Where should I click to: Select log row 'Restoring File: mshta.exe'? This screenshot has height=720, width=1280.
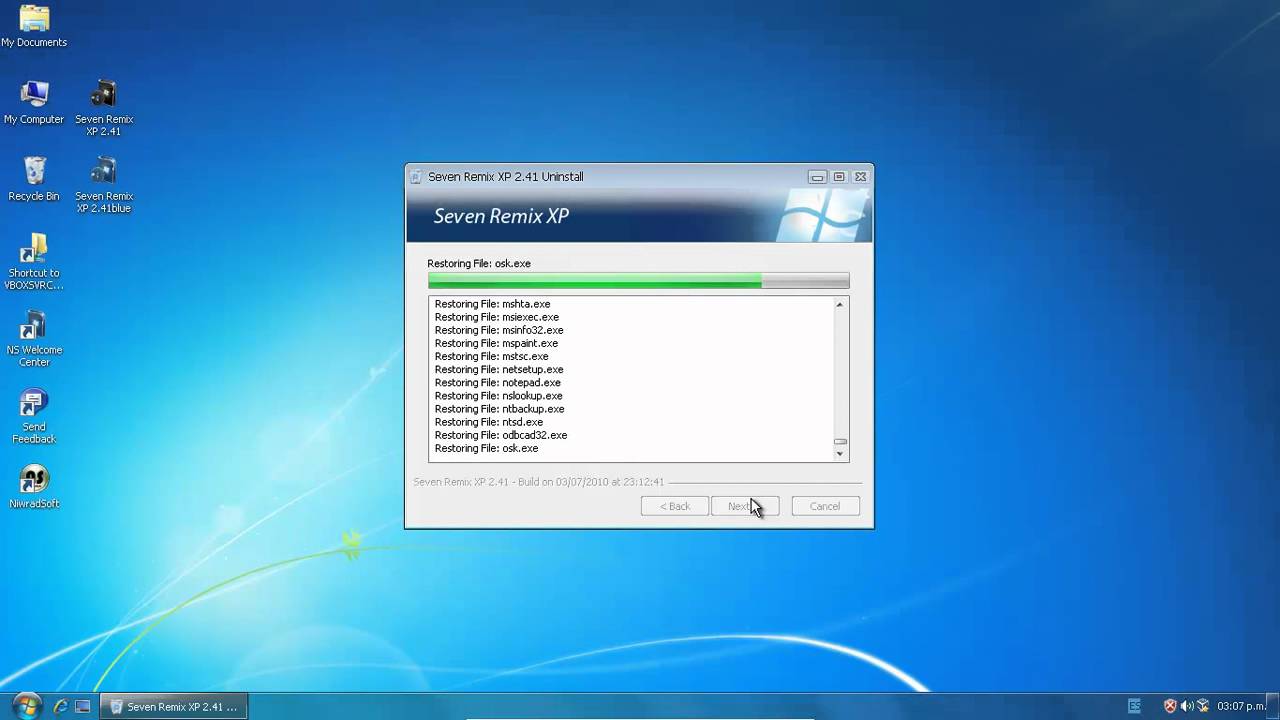click(x=492, y=304)
